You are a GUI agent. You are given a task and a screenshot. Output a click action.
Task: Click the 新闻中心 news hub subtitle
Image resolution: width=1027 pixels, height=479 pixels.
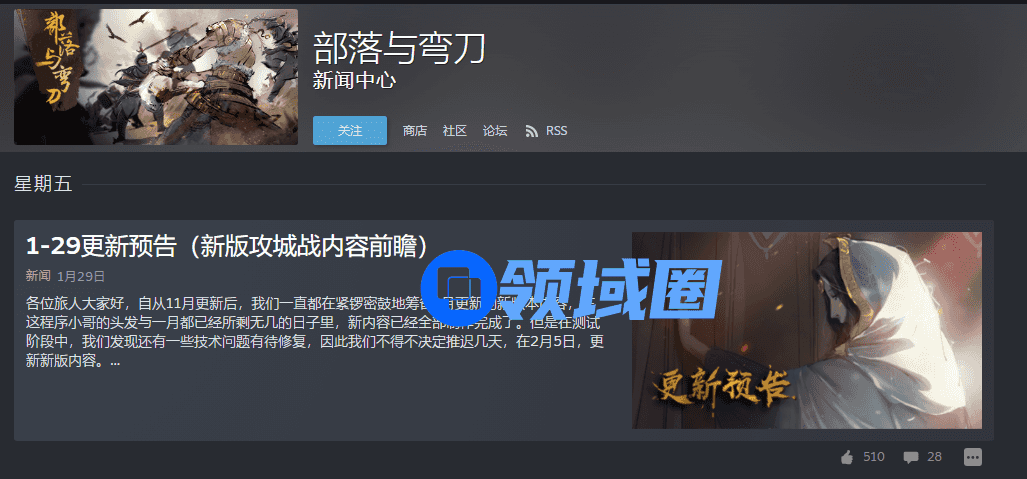354,81
